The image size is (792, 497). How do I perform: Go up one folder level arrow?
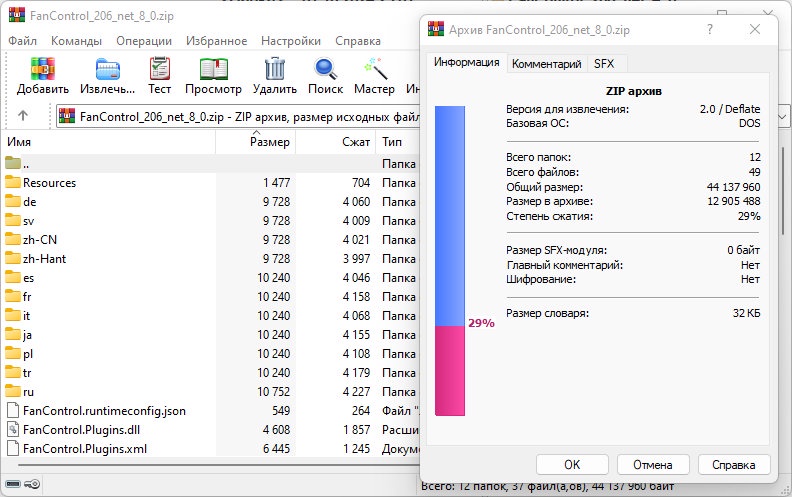pos(23,116)
